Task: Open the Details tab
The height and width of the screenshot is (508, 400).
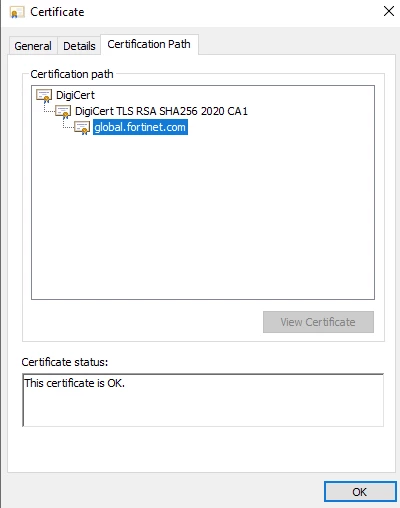Action: click(79, 46)
